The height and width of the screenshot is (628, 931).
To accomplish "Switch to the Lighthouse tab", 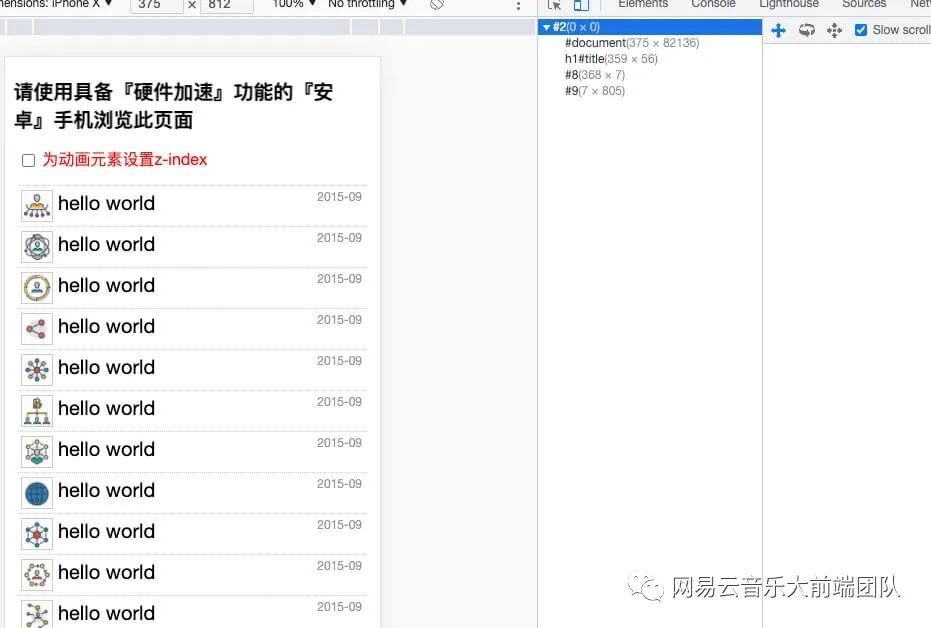I will [789, 5].
